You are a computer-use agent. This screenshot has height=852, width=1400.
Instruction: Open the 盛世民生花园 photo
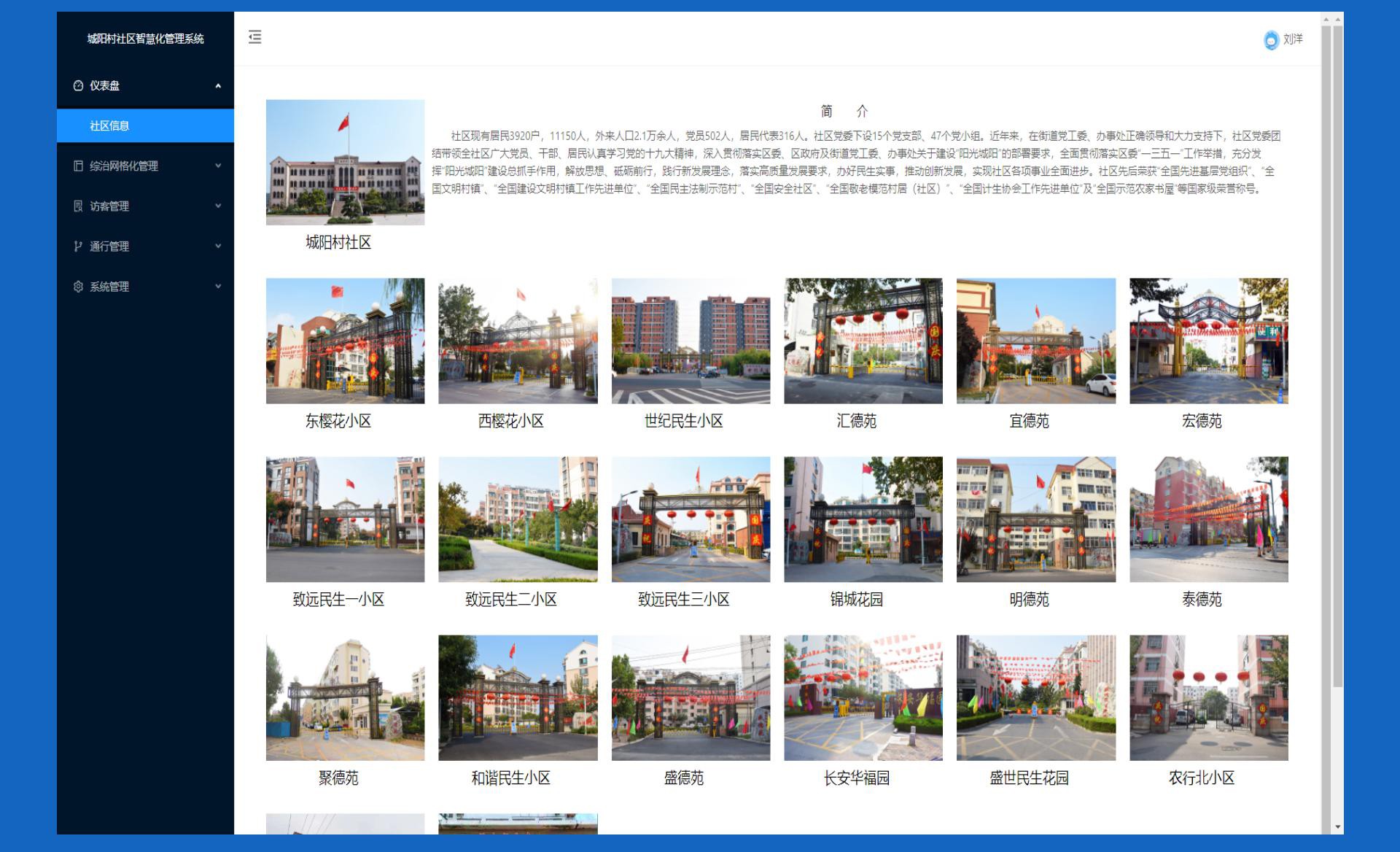pyautogui.click(x=1036, y=697)
